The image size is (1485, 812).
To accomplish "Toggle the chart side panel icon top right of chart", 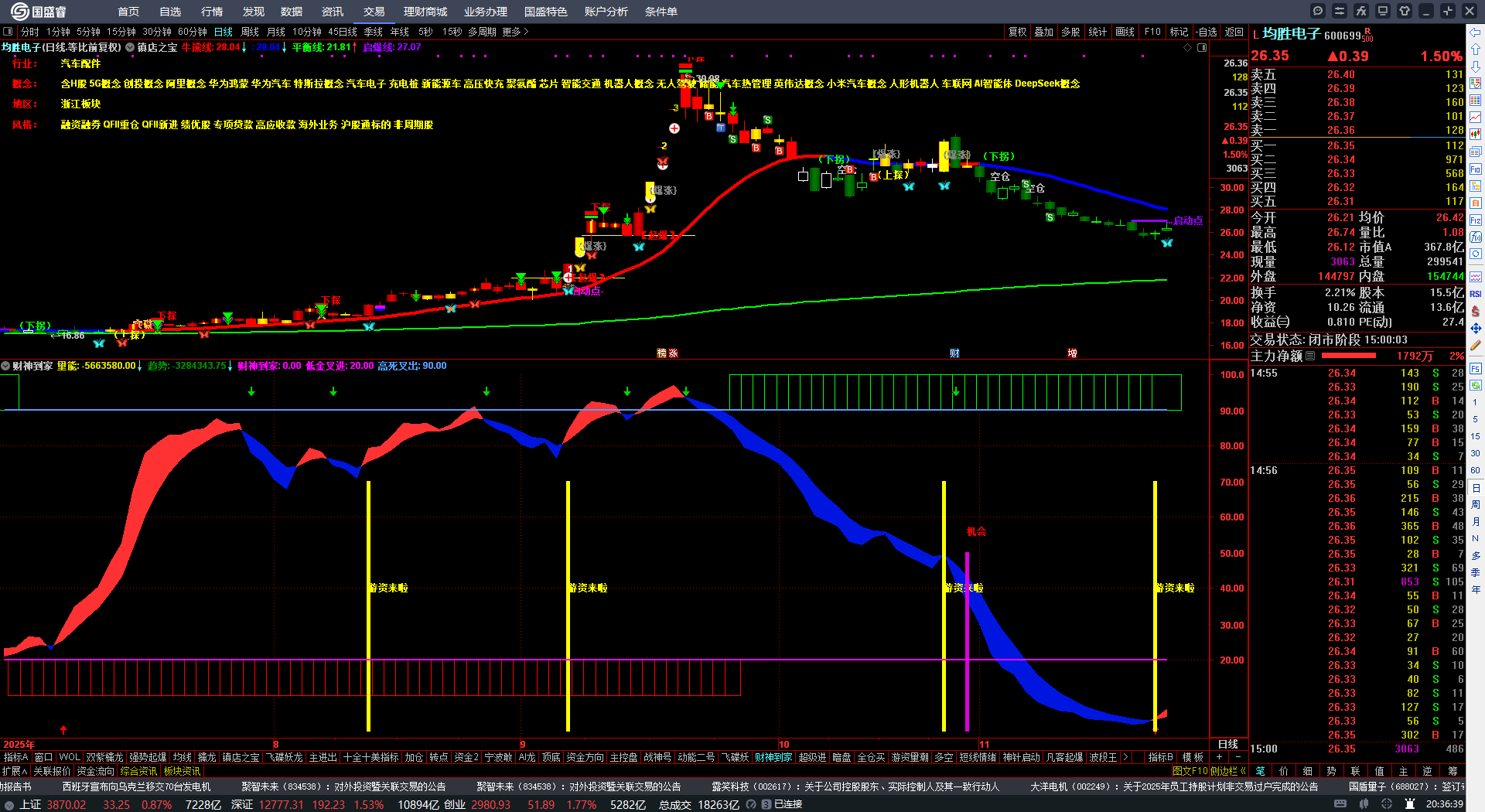I will tap(1202, 47).
